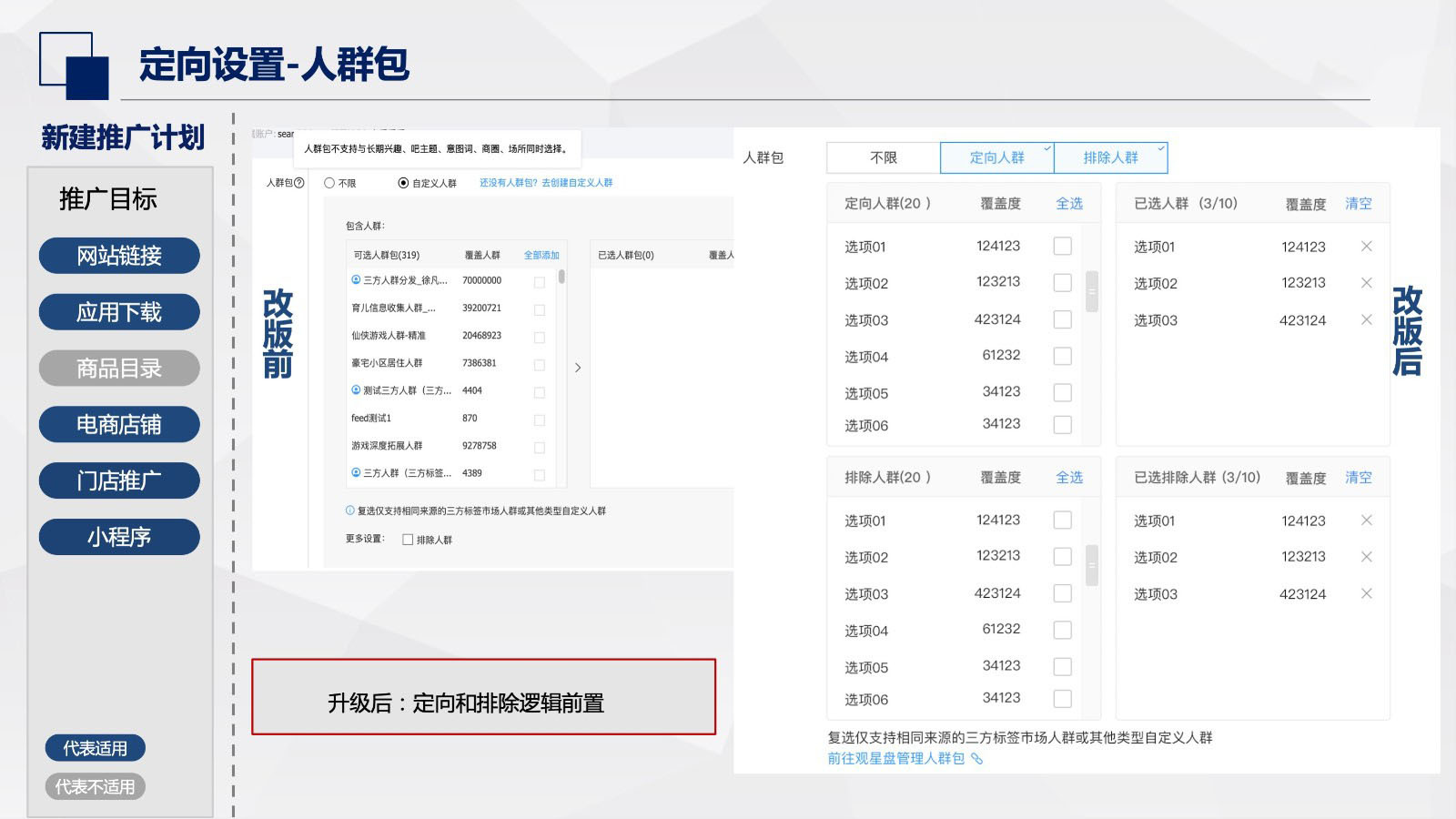Image resolution: width=1456 pixels, height=819 pixels.
Task: Click 清空 in 已选排除人群 header
Action: coord(1359,478)
